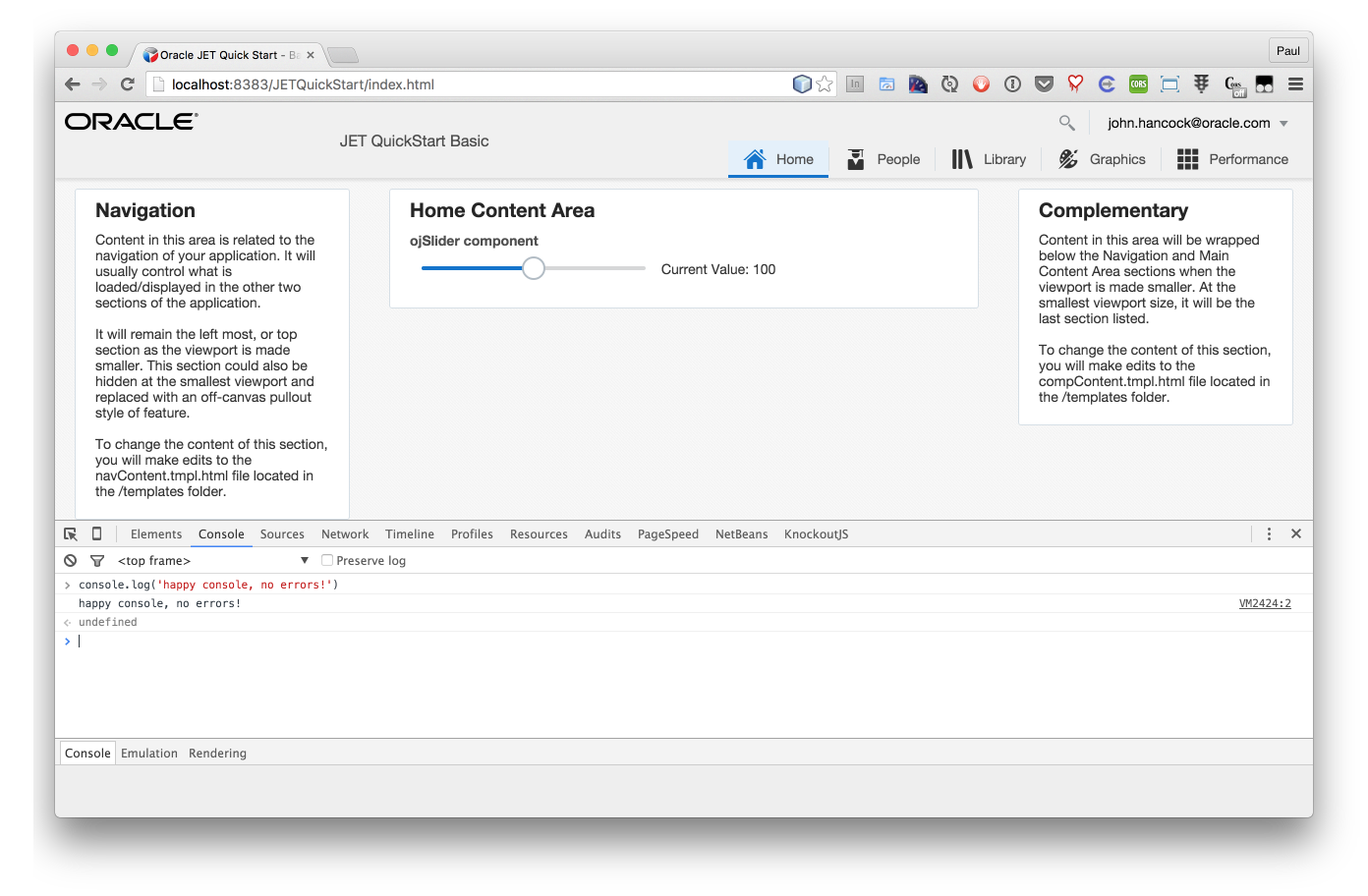This screenshot has width=1368, height=896.
Task: Click the blue cube icon in address bar
Action: 802,84
